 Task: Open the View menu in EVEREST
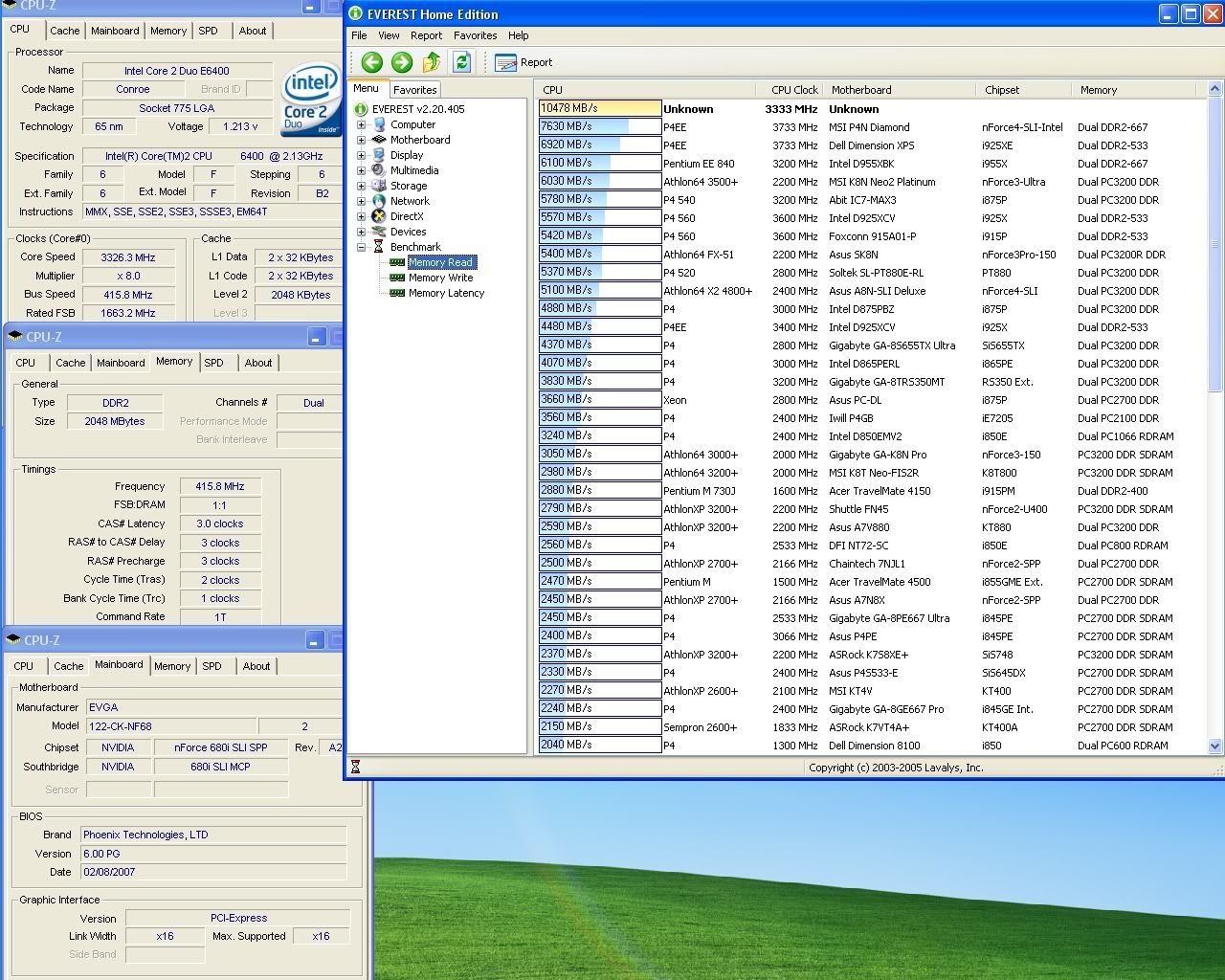(x=389, y=35)
